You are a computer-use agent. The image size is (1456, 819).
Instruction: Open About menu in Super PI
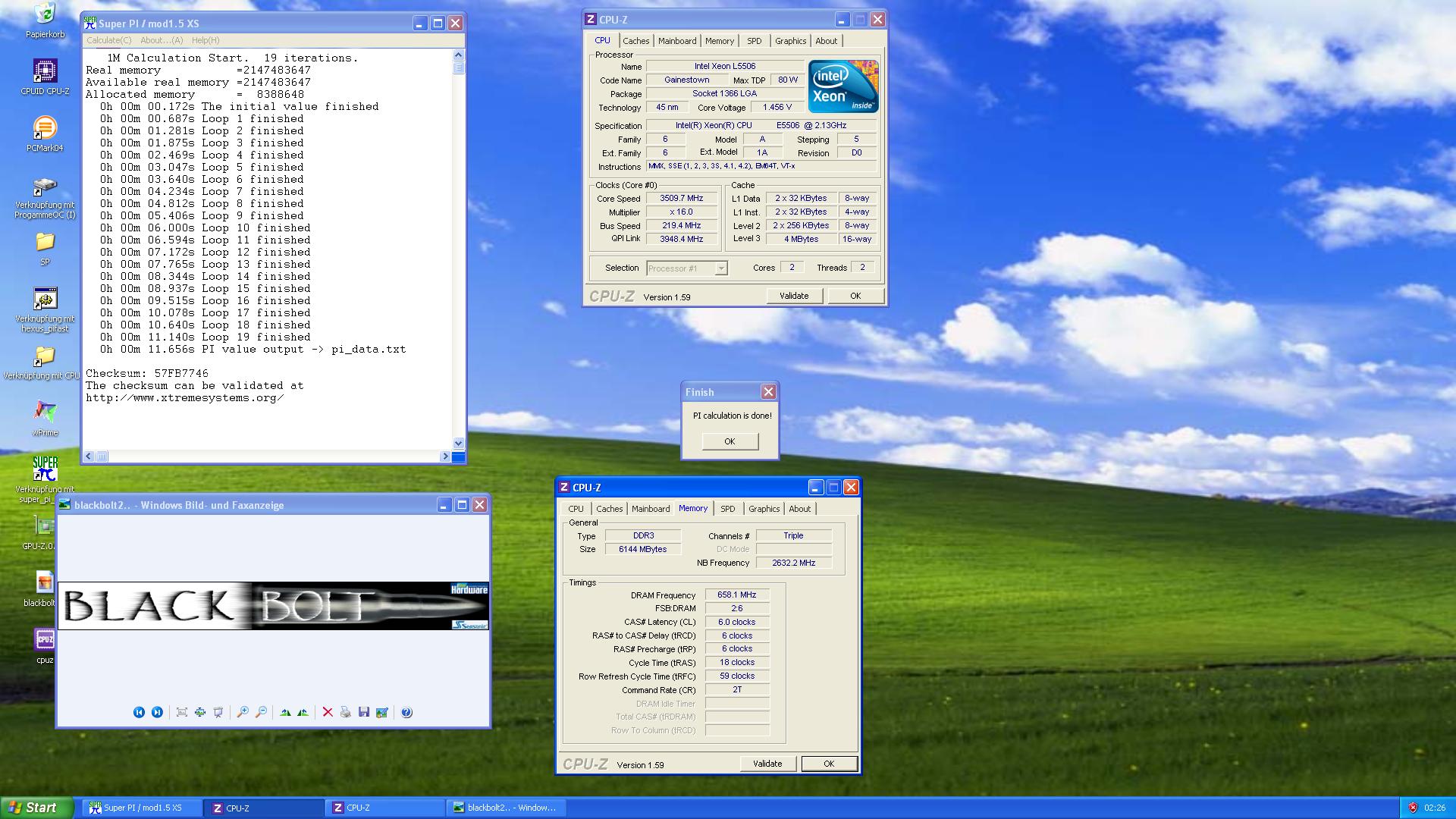tap(162, 40)
